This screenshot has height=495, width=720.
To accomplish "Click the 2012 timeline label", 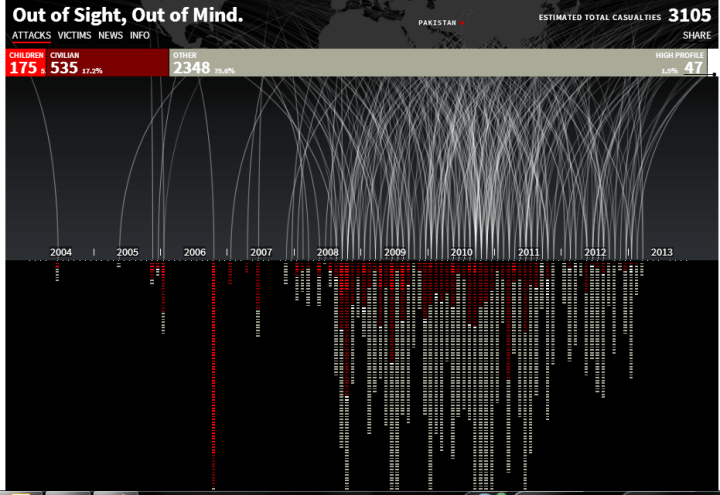I will tap(595, 252).
